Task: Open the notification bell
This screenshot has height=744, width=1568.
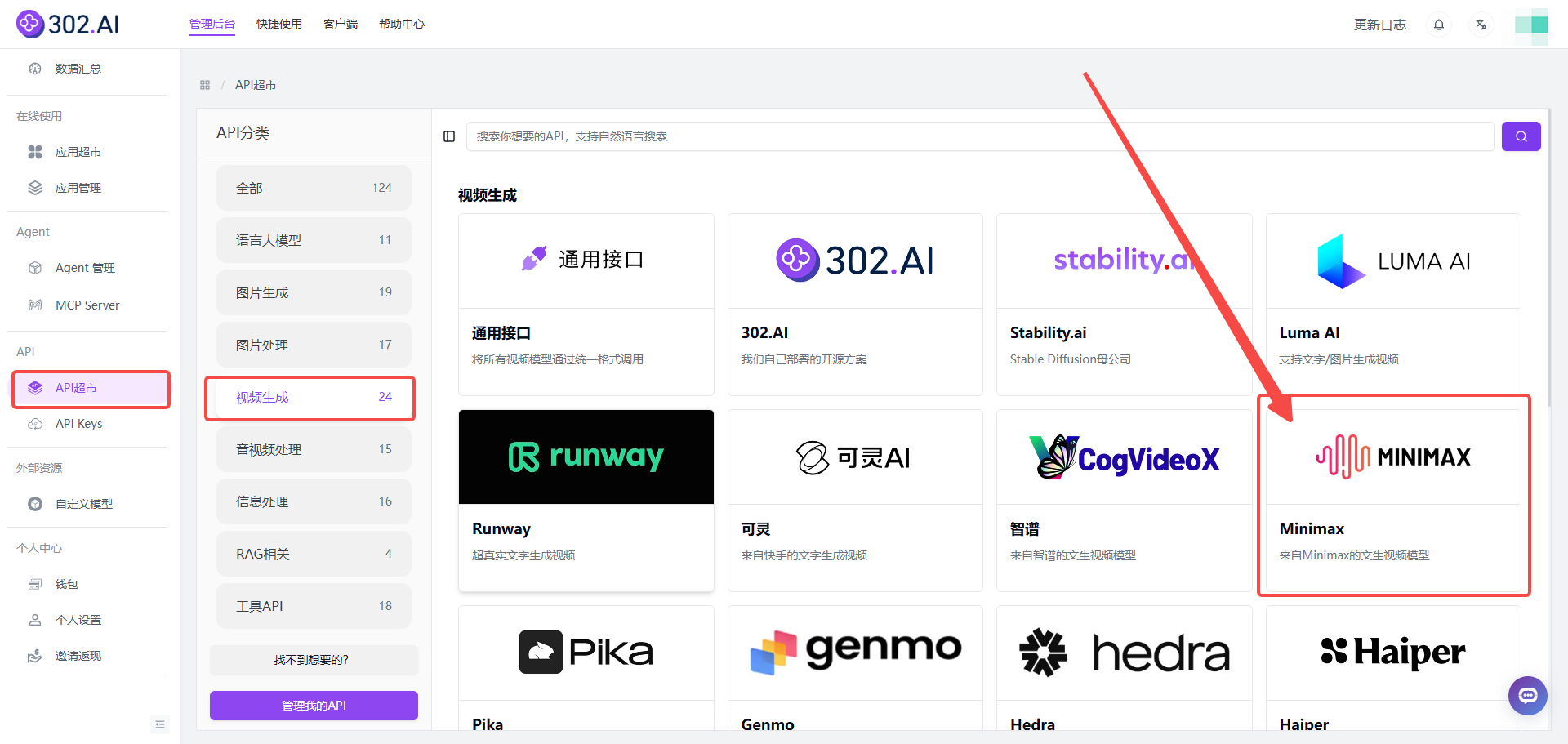Action: point(1439,25)
